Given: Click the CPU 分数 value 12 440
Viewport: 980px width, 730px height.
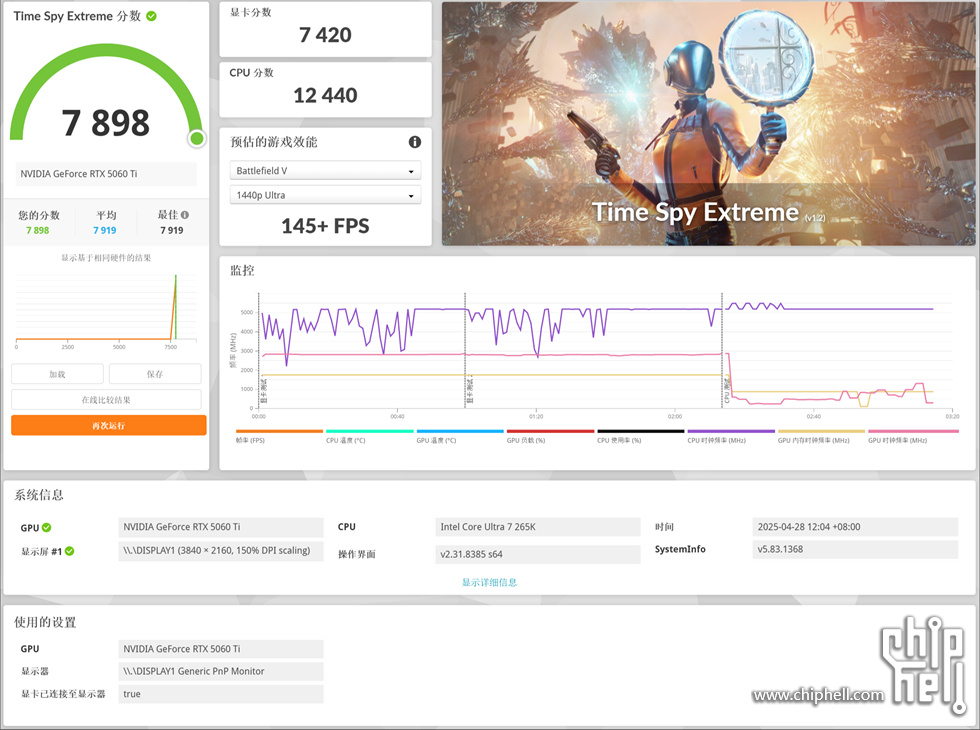Looking at the screenshot, I should coord(325,95).
